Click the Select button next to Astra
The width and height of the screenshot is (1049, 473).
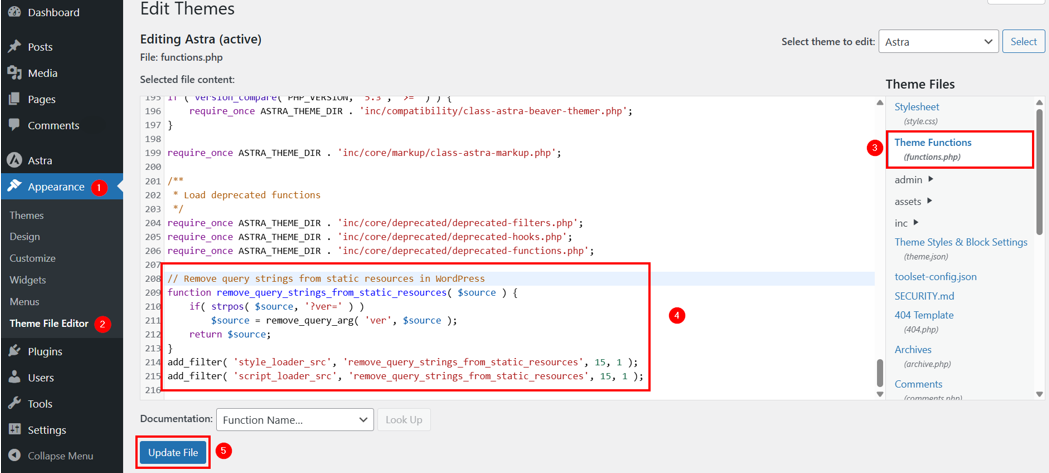click(1024, 41)
